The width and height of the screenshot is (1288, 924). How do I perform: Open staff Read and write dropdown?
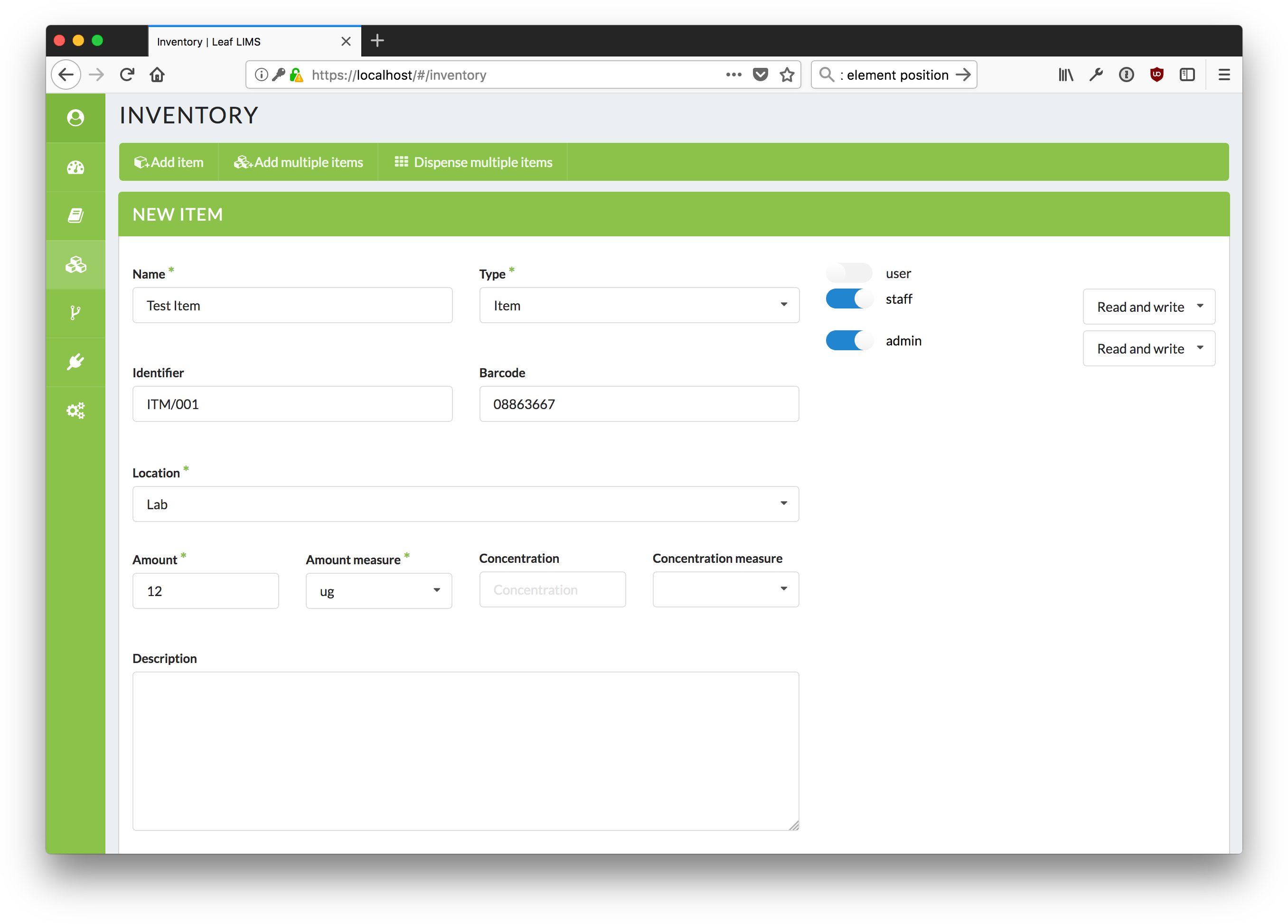pos(1148,307)
